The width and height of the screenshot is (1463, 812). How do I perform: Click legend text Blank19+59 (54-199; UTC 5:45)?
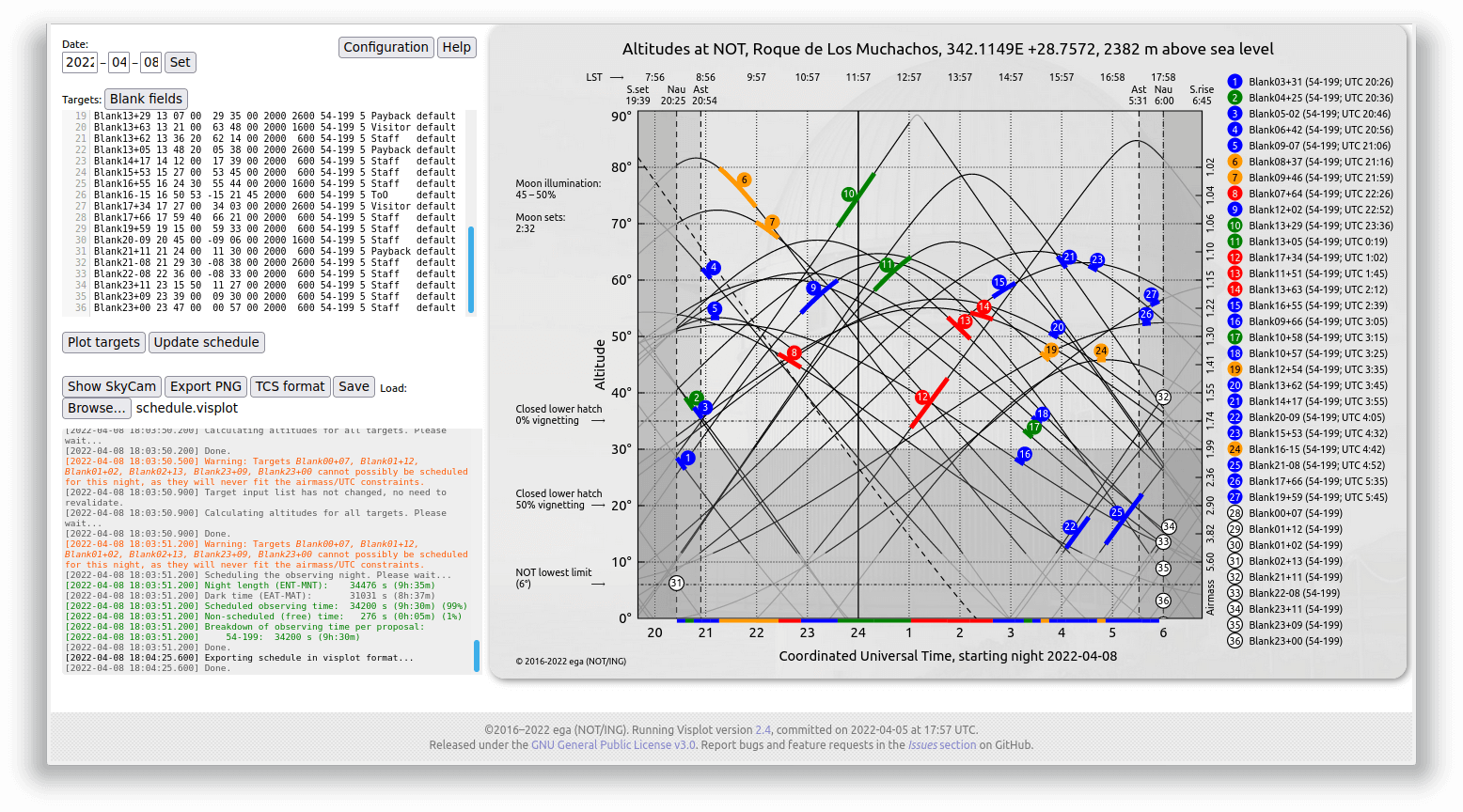coord(1318,497)
